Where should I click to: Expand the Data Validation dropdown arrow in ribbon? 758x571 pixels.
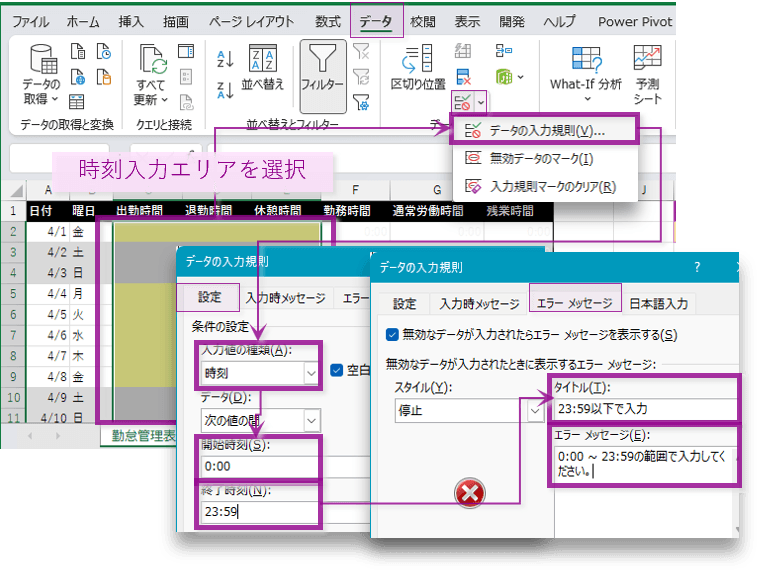pyautogui.click(x=481, y=102)
